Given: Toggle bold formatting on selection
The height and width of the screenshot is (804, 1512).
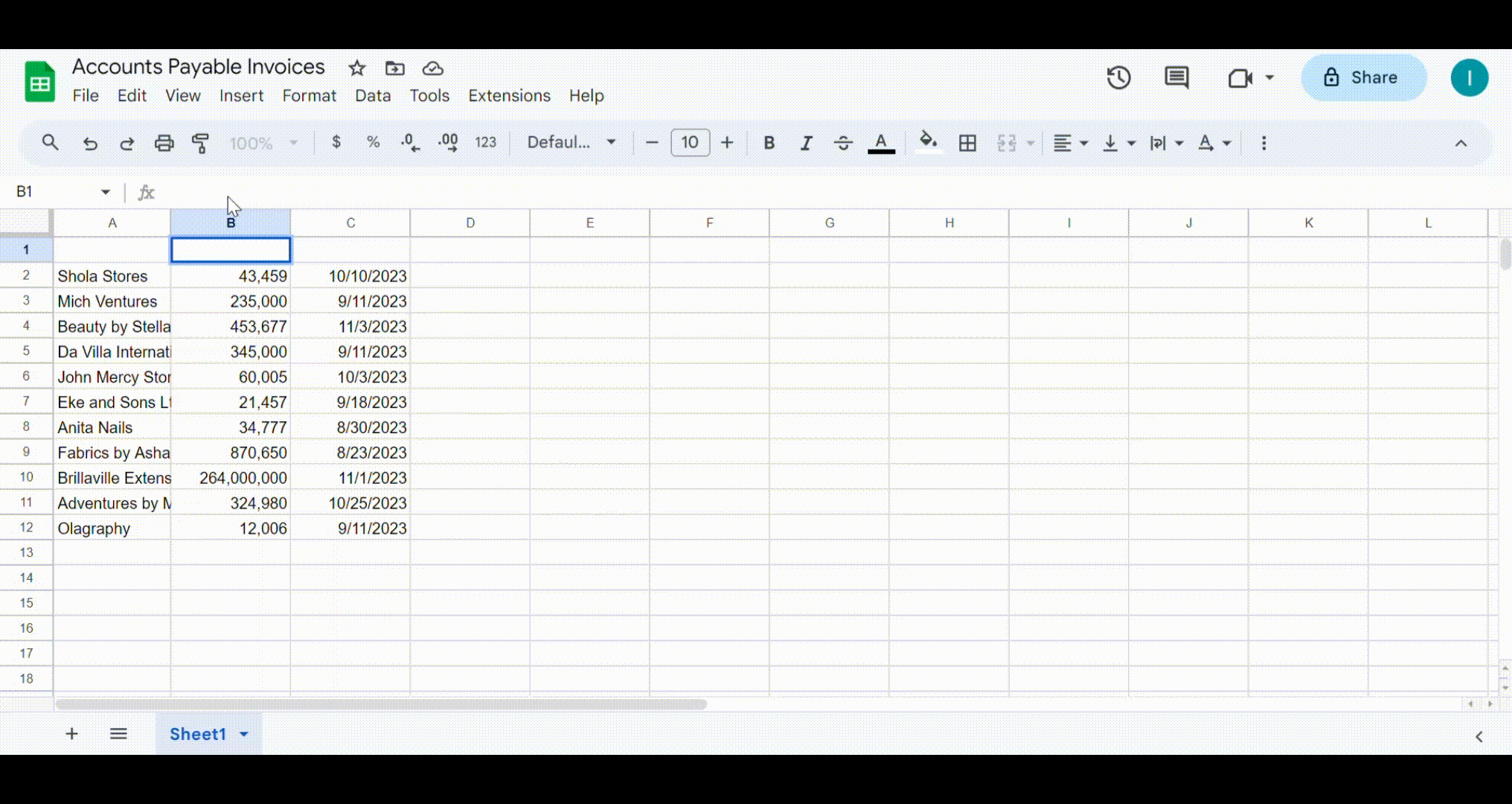Looking at the screenshot, I should pos(768,143).
